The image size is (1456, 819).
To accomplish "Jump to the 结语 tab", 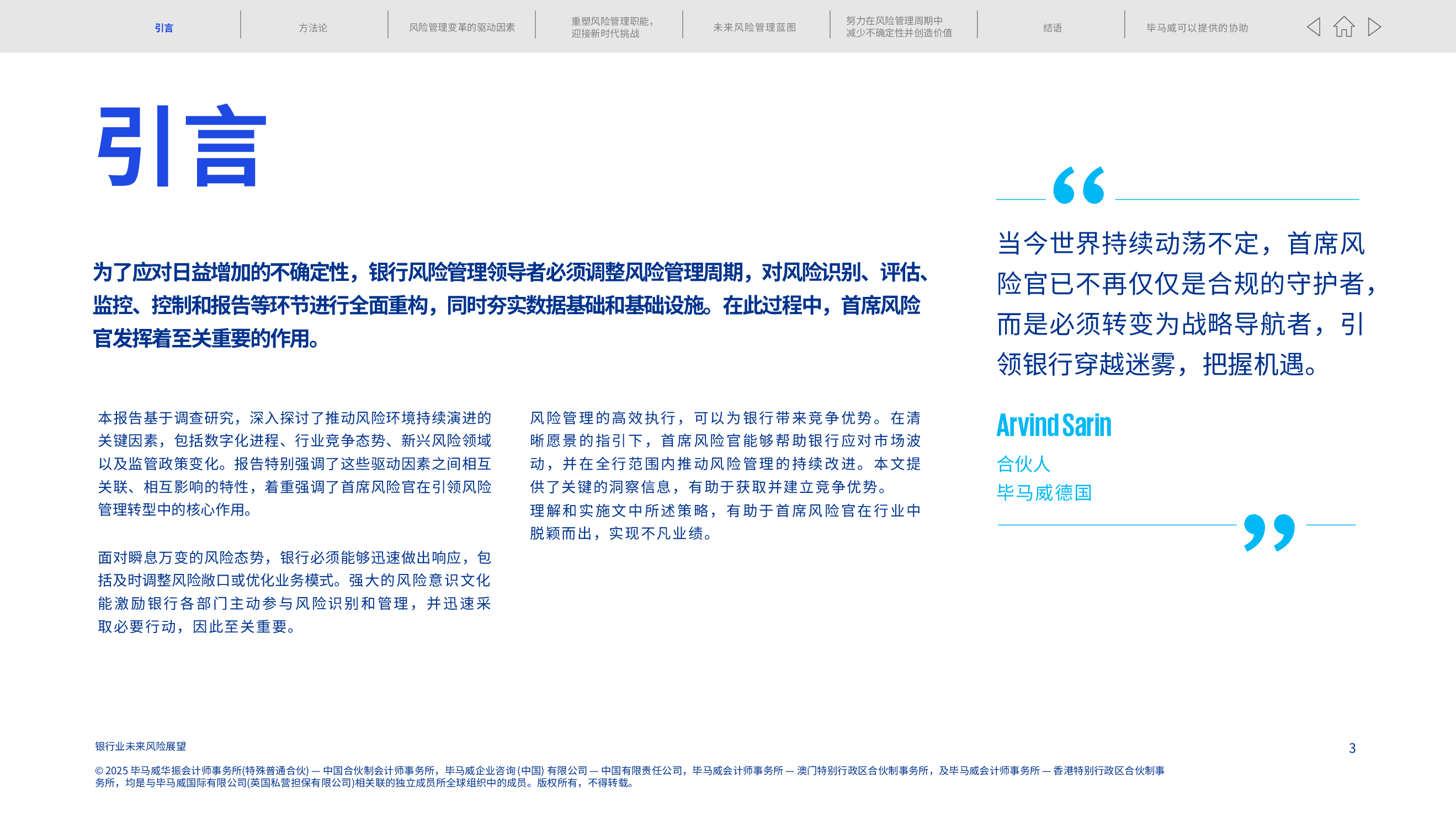I will point(1053,27).
